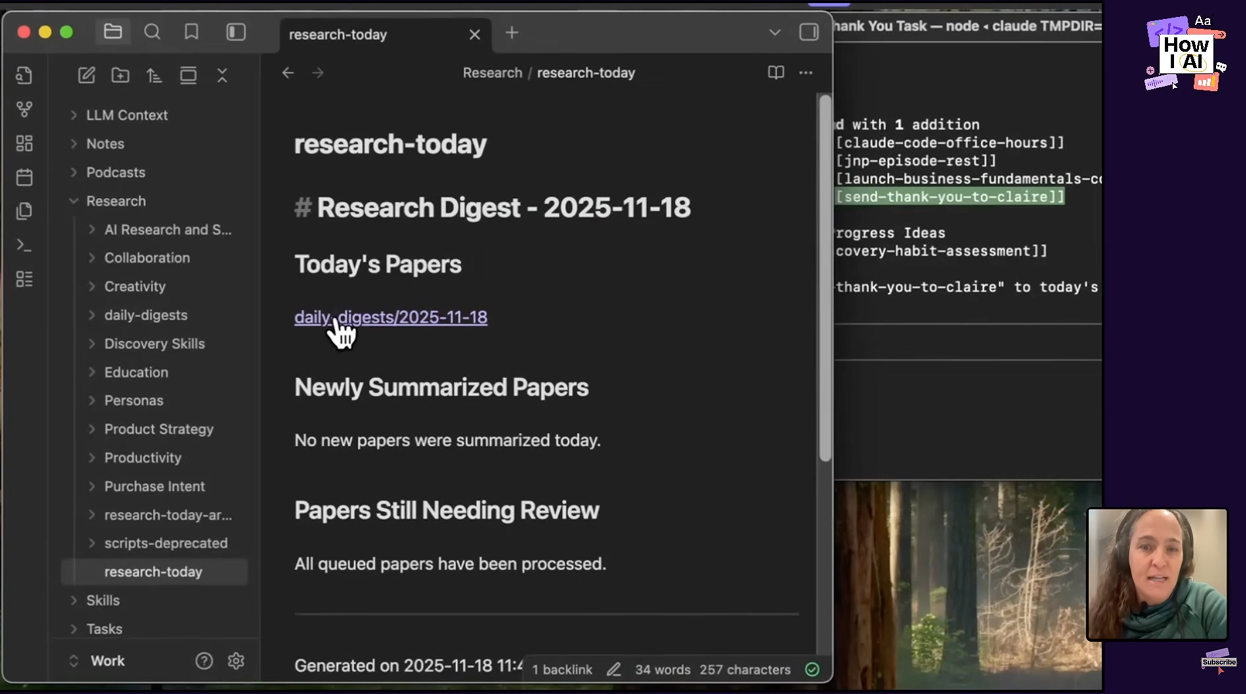Open a new tab with plus button
This screenshot has width=1246, height=694.
(512, 33)
